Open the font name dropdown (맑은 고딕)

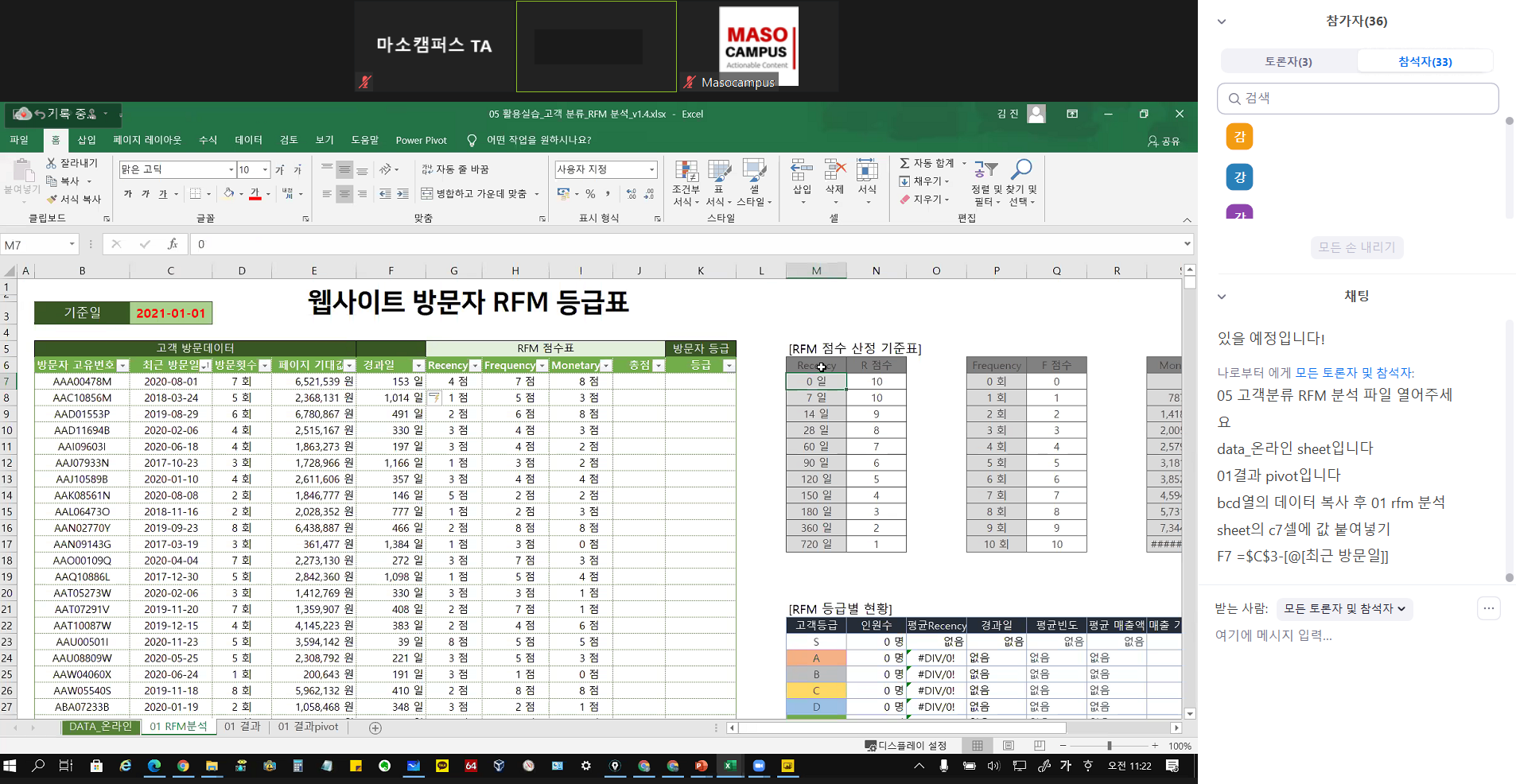tap(231, 169)
